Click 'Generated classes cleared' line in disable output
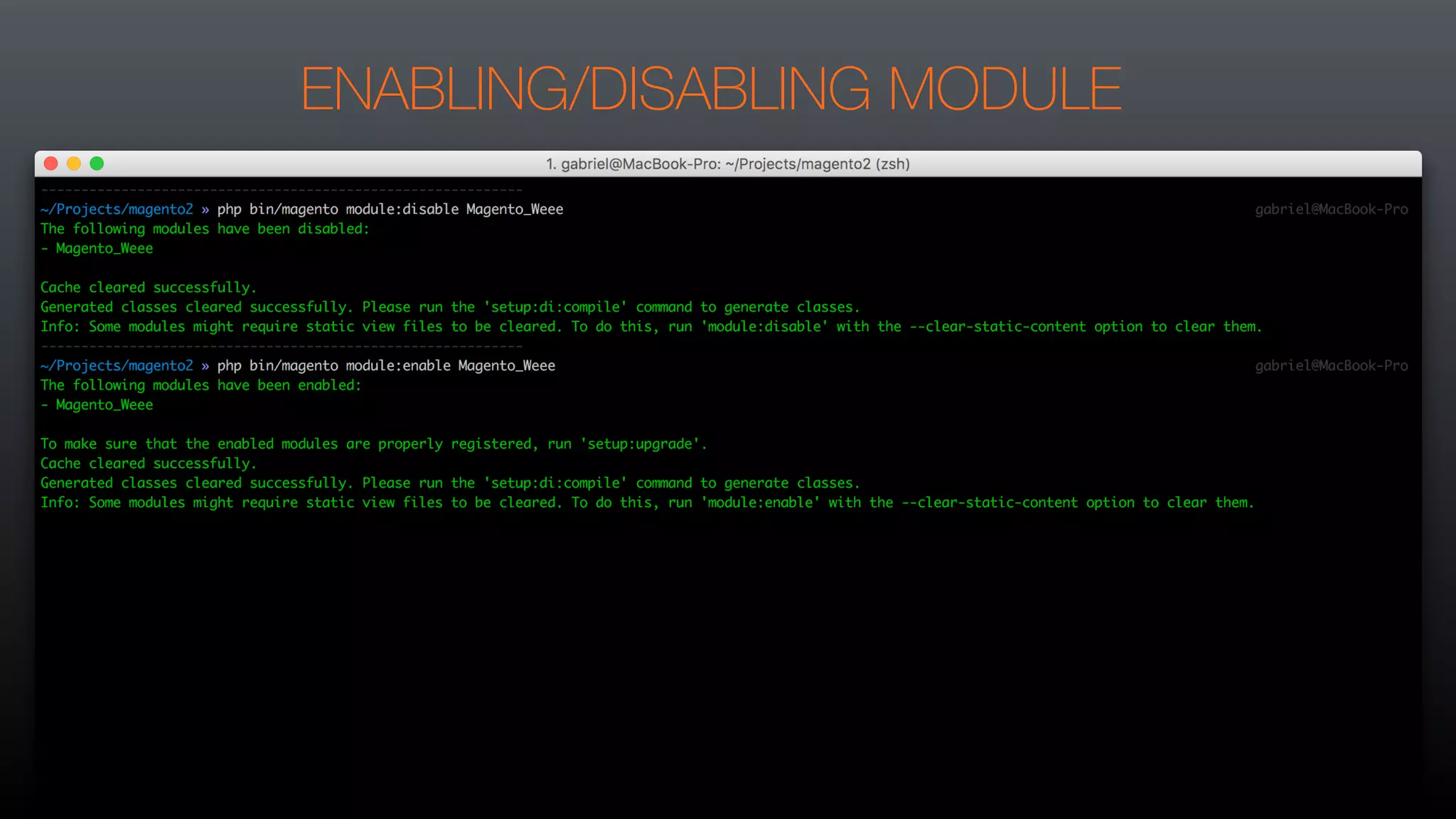The height and width of the screenshot is (819, 1456). (x=450, y=307)
